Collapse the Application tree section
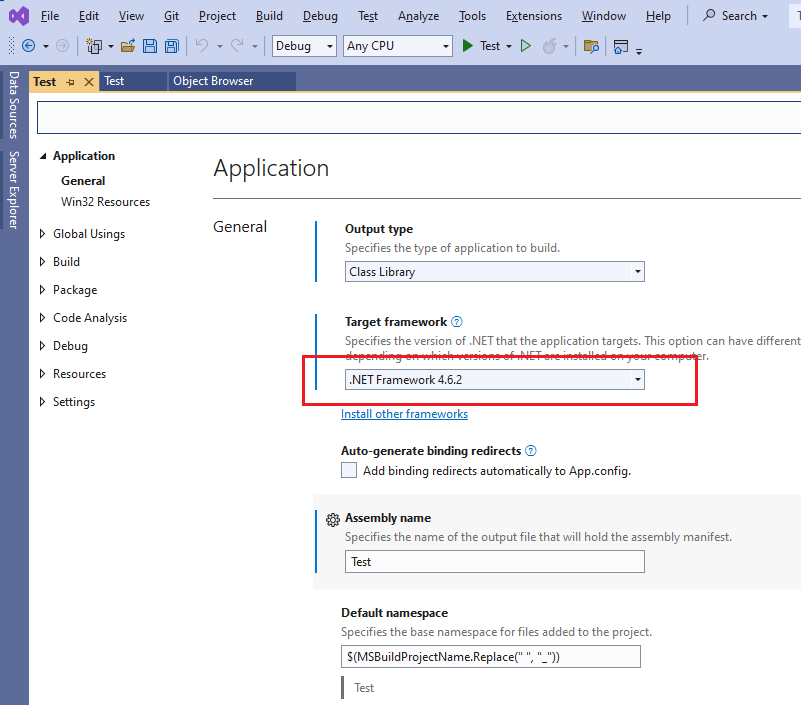Screen dimensions: 801x705 (43, 156)
